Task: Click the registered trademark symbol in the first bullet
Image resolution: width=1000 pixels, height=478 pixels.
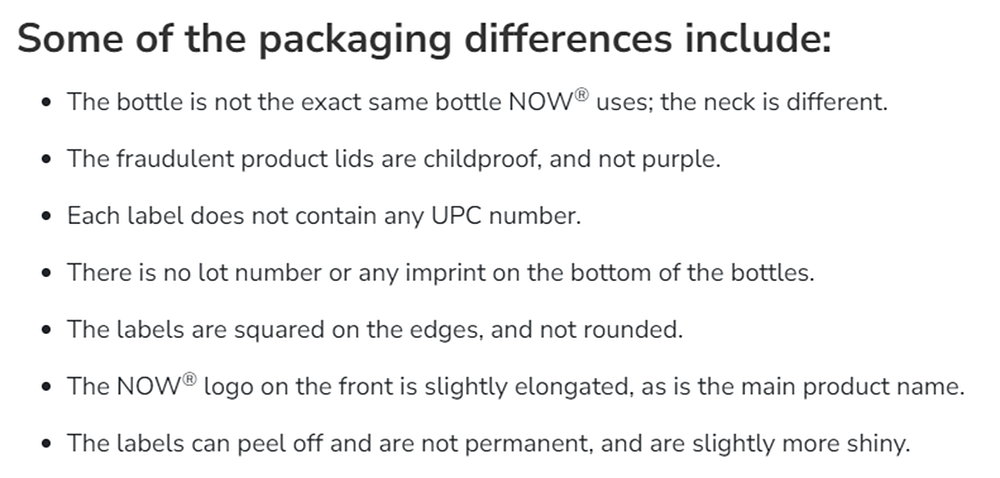Action: tap(581, 95)
